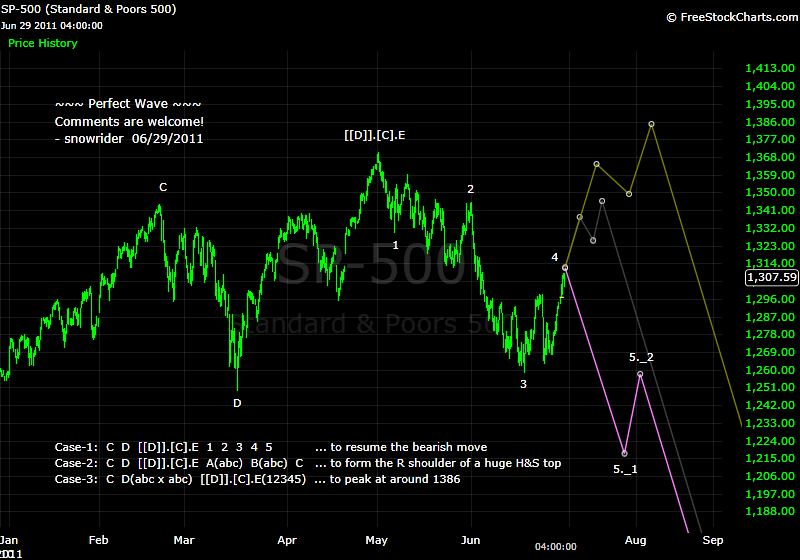This screenshot has height=560, width=800.
Task: Click the 1,242.00 price axis label
Action: [x=770, y=405]
